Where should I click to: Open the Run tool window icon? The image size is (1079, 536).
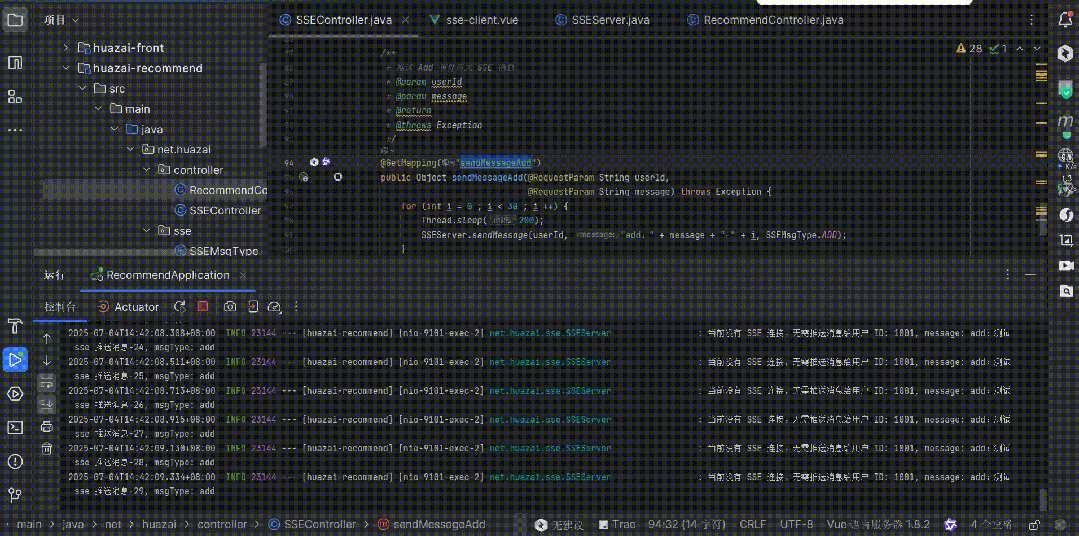click(14, 359)
